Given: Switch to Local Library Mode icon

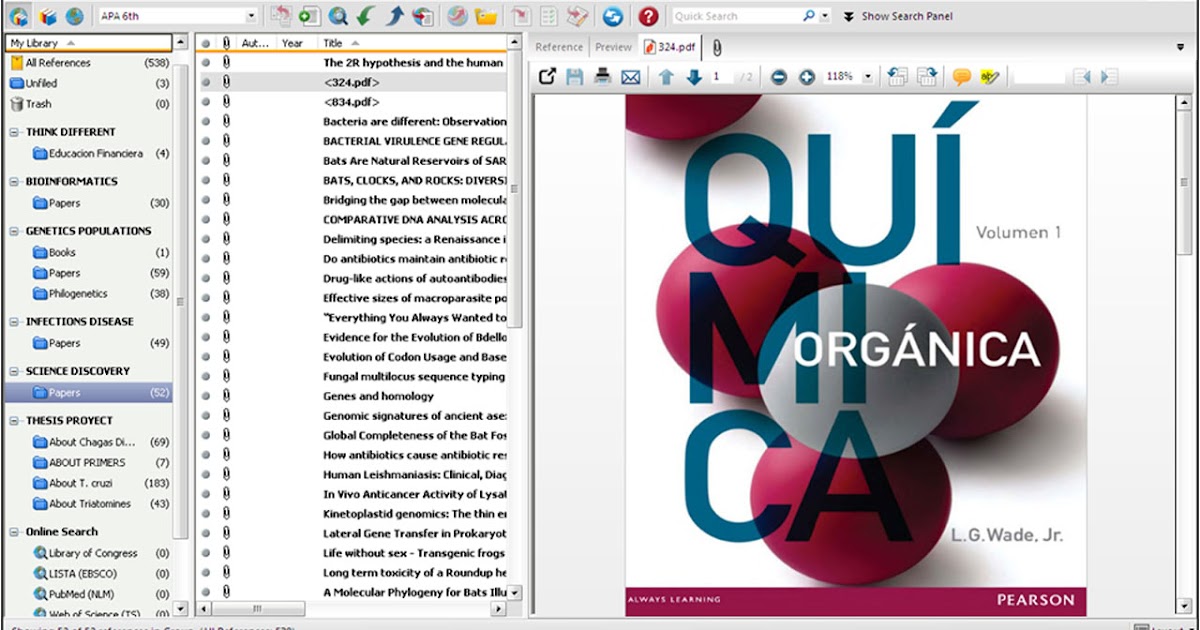Looking at the screenshot, I should click(x=47, y=16).
